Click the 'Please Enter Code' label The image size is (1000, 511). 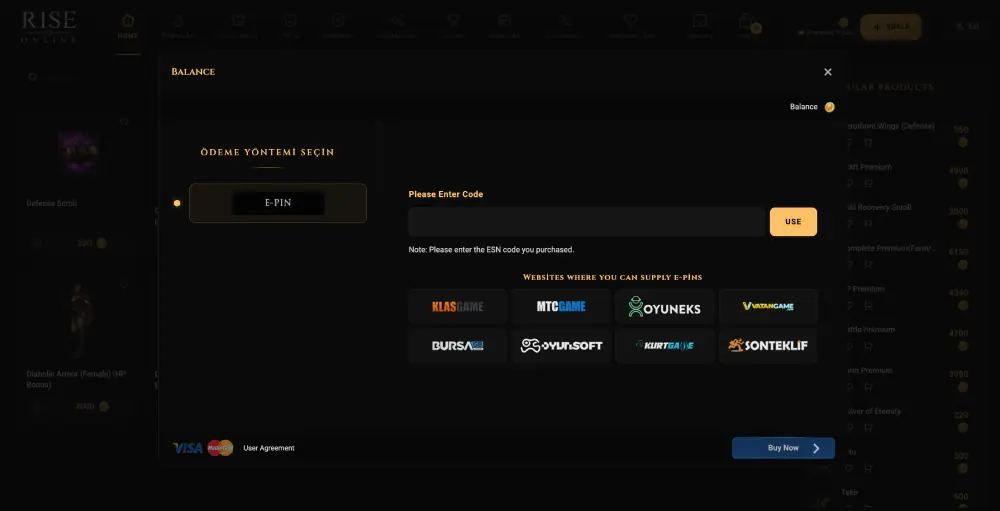pos(446,195)
